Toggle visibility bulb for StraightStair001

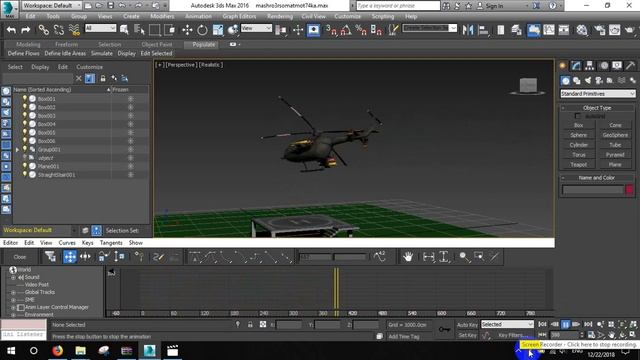tap(24, 174)
